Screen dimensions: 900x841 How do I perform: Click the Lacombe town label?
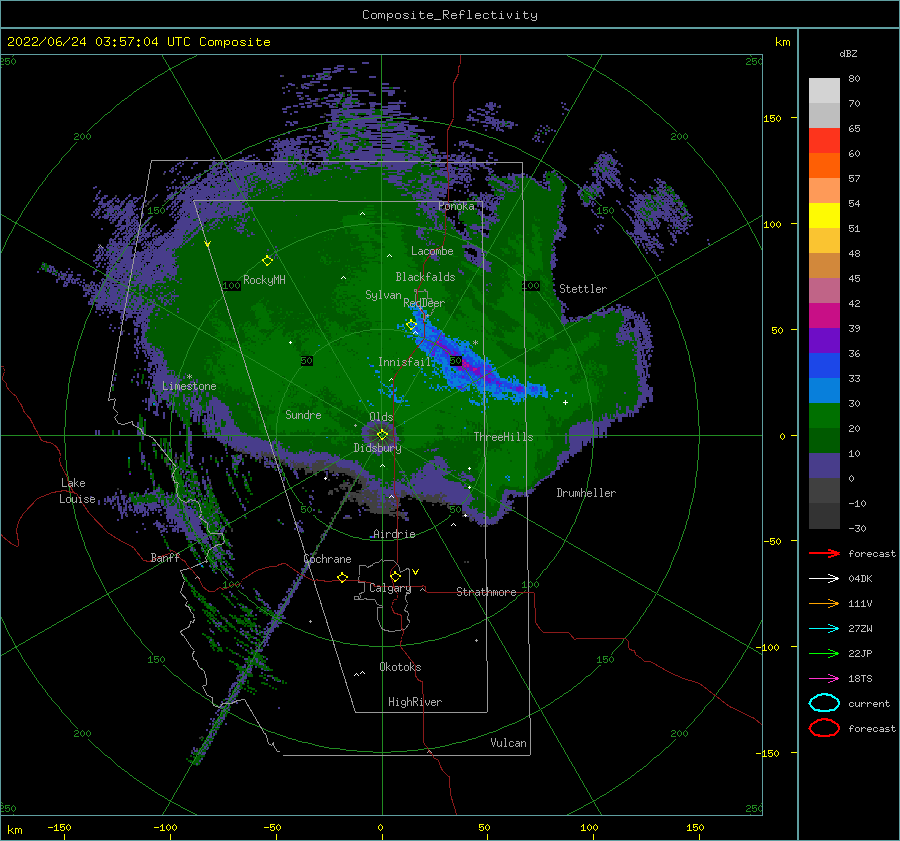[432, 251]
